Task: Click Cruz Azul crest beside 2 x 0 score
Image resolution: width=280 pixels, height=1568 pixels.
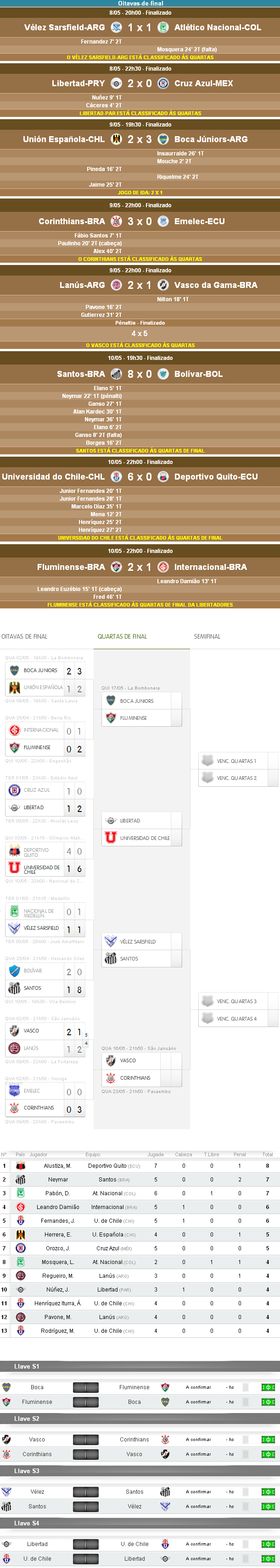Action: [x=163, y=83]
